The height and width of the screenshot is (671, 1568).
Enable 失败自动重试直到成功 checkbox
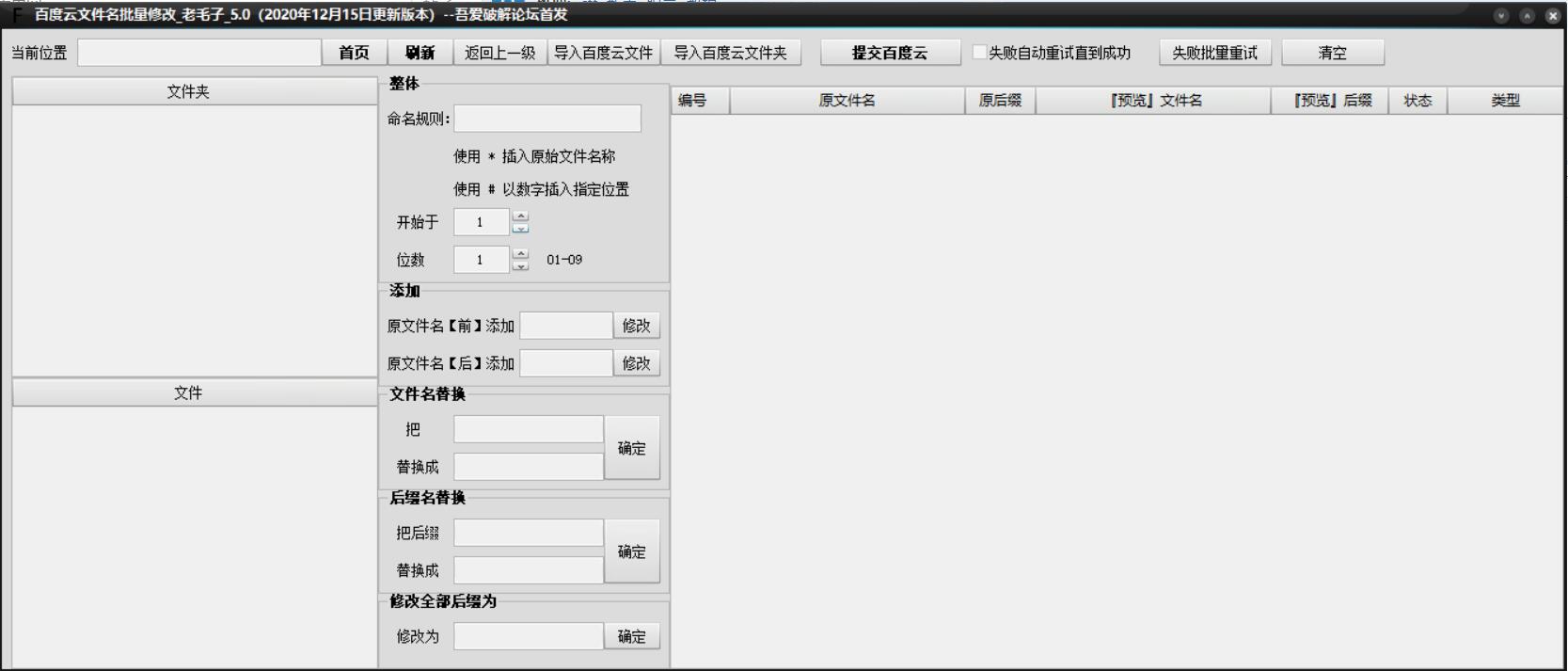click(979, 53)
